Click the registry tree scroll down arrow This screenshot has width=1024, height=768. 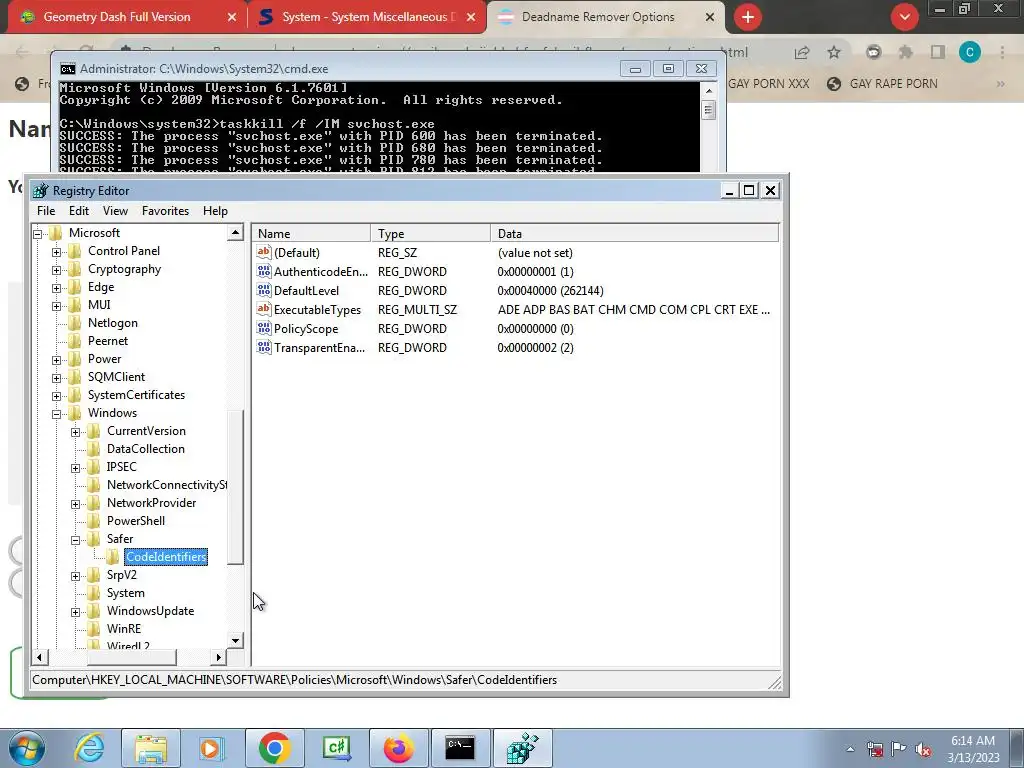(x=235, y=641)
